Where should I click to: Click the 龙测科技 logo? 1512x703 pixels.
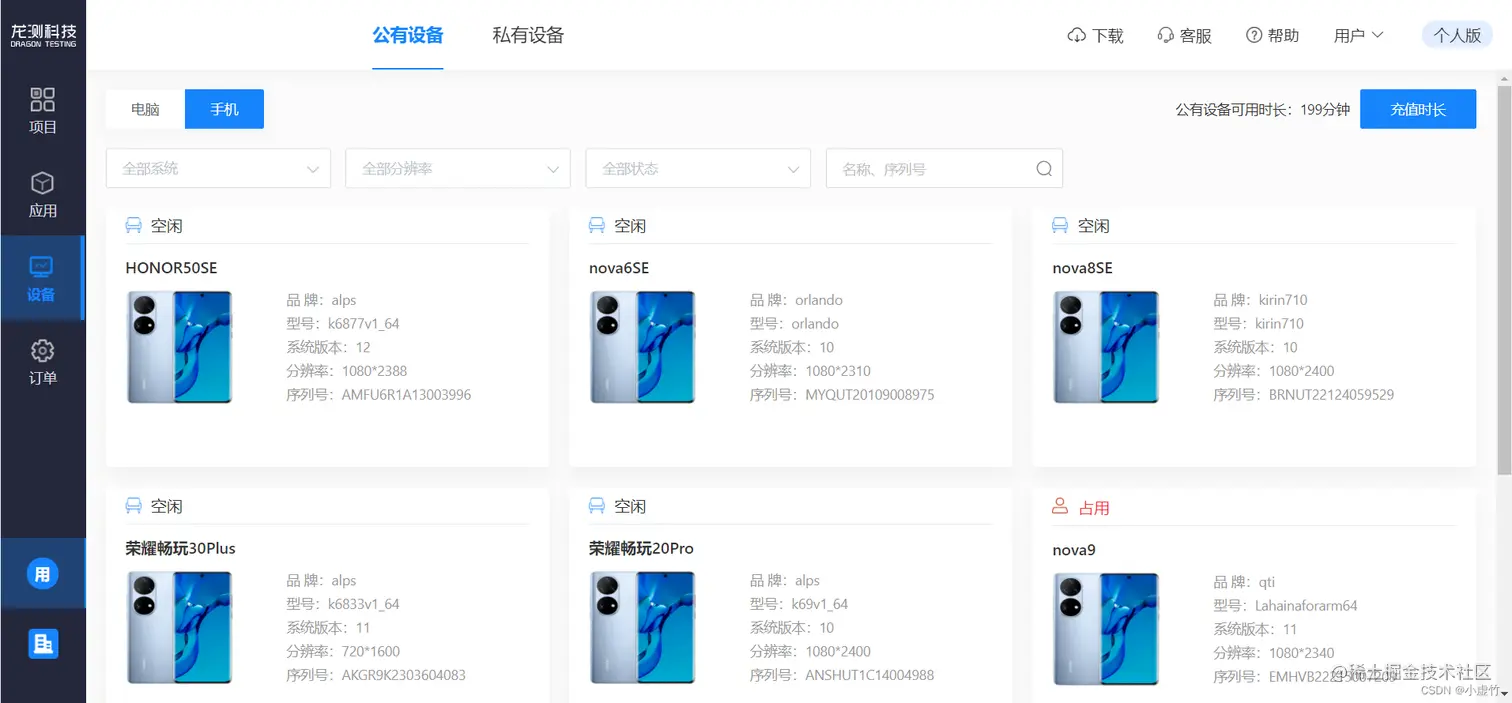point(43,36)
